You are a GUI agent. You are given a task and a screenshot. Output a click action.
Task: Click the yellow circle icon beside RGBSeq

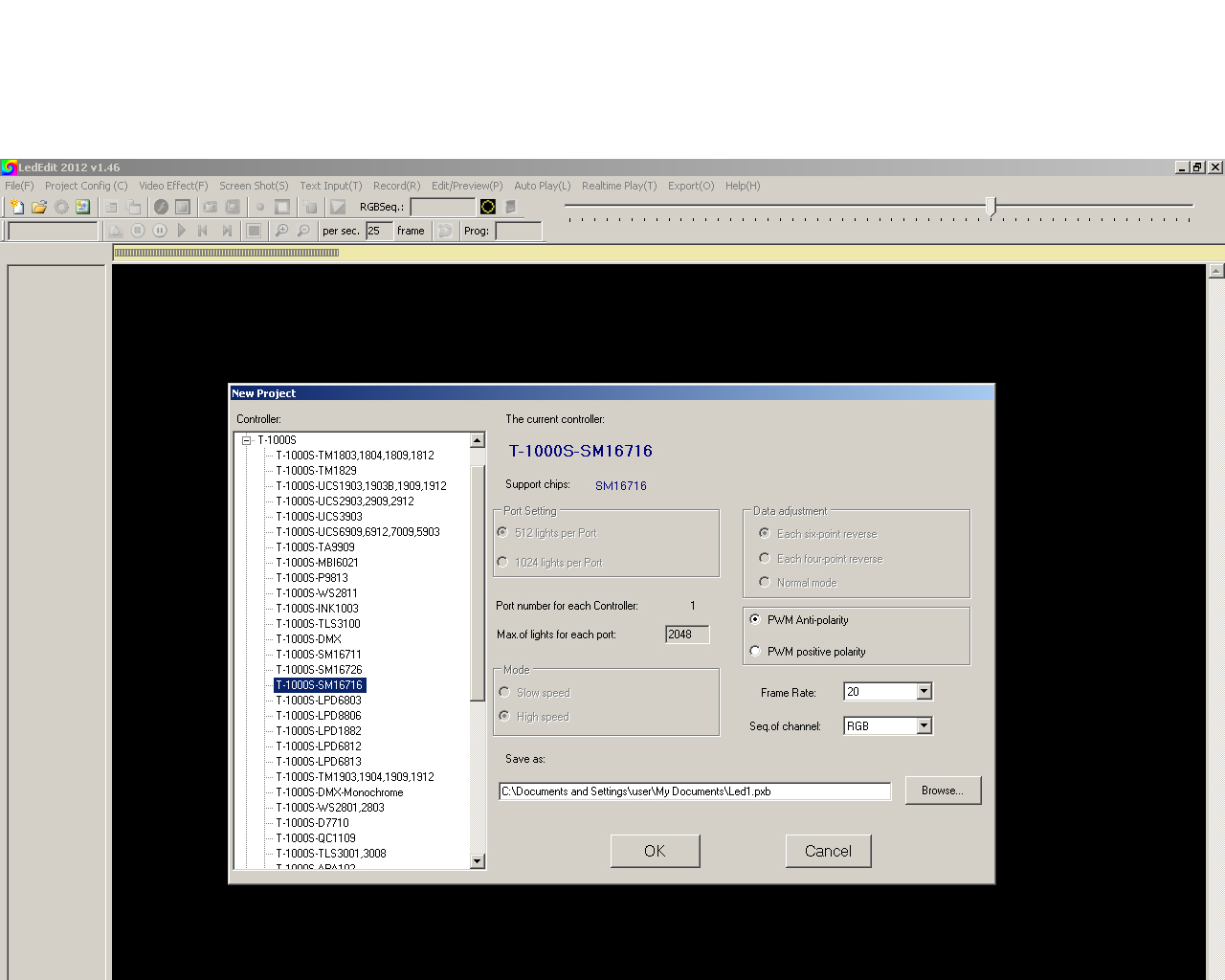pyautogui.click(x=488, y=207)
